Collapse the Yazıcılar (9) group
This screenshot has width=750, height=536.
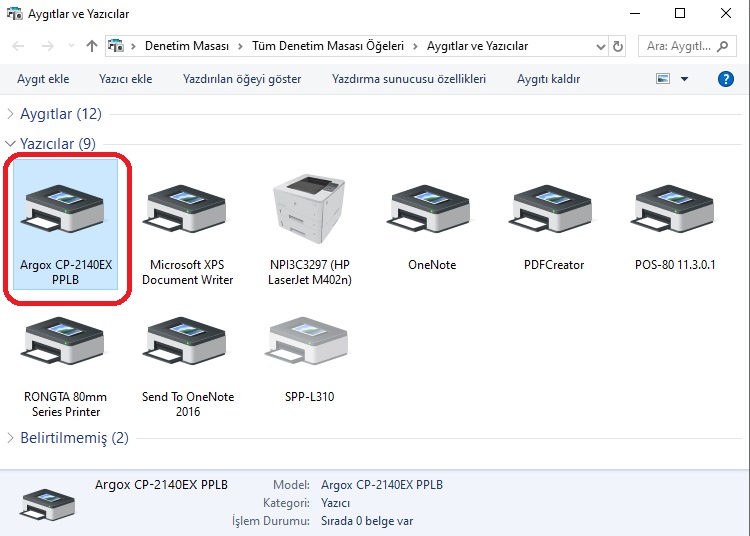click(11, 144)
